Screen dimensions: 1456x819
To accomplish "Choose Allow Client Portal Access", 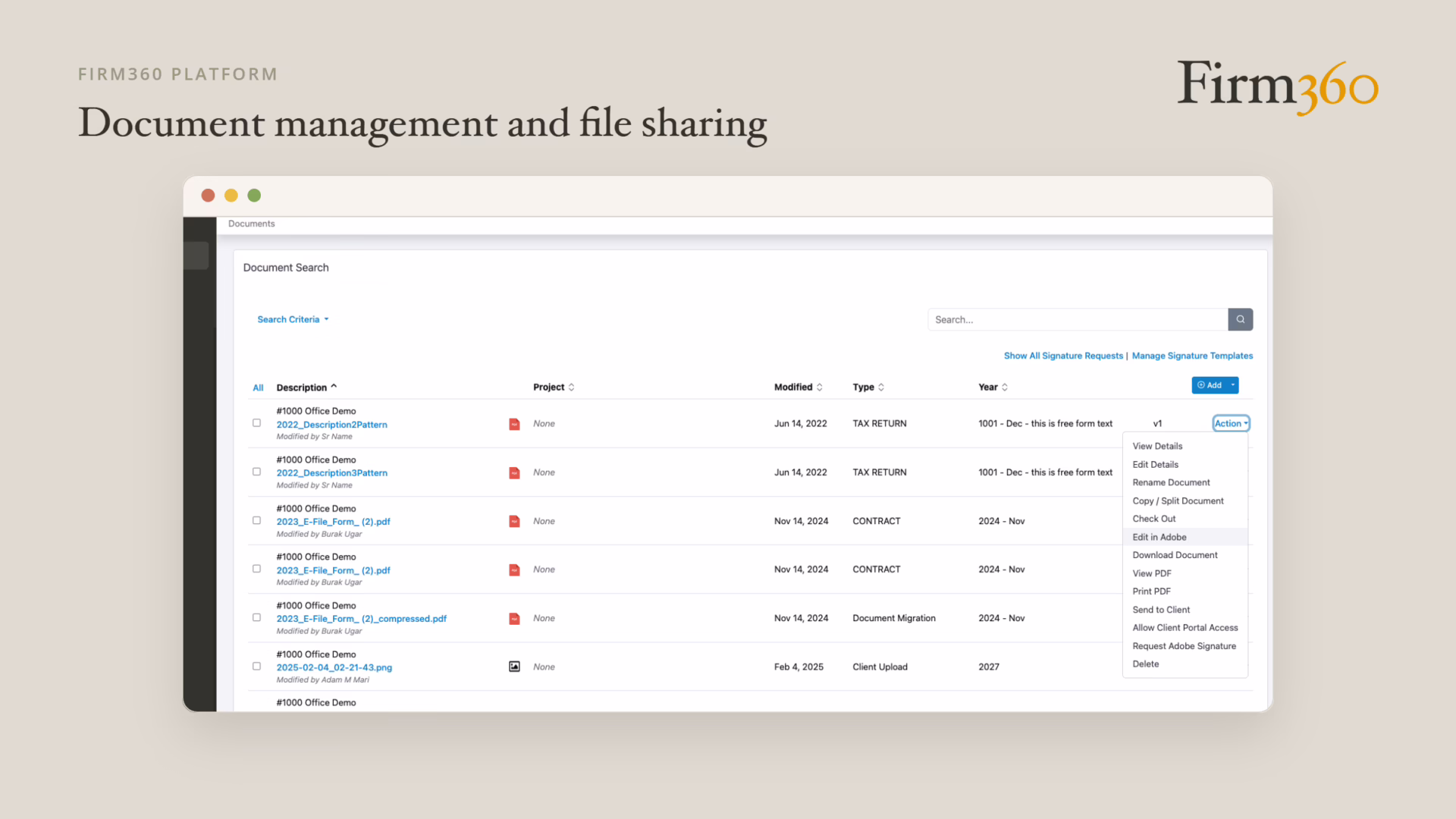I will 1185,627.
